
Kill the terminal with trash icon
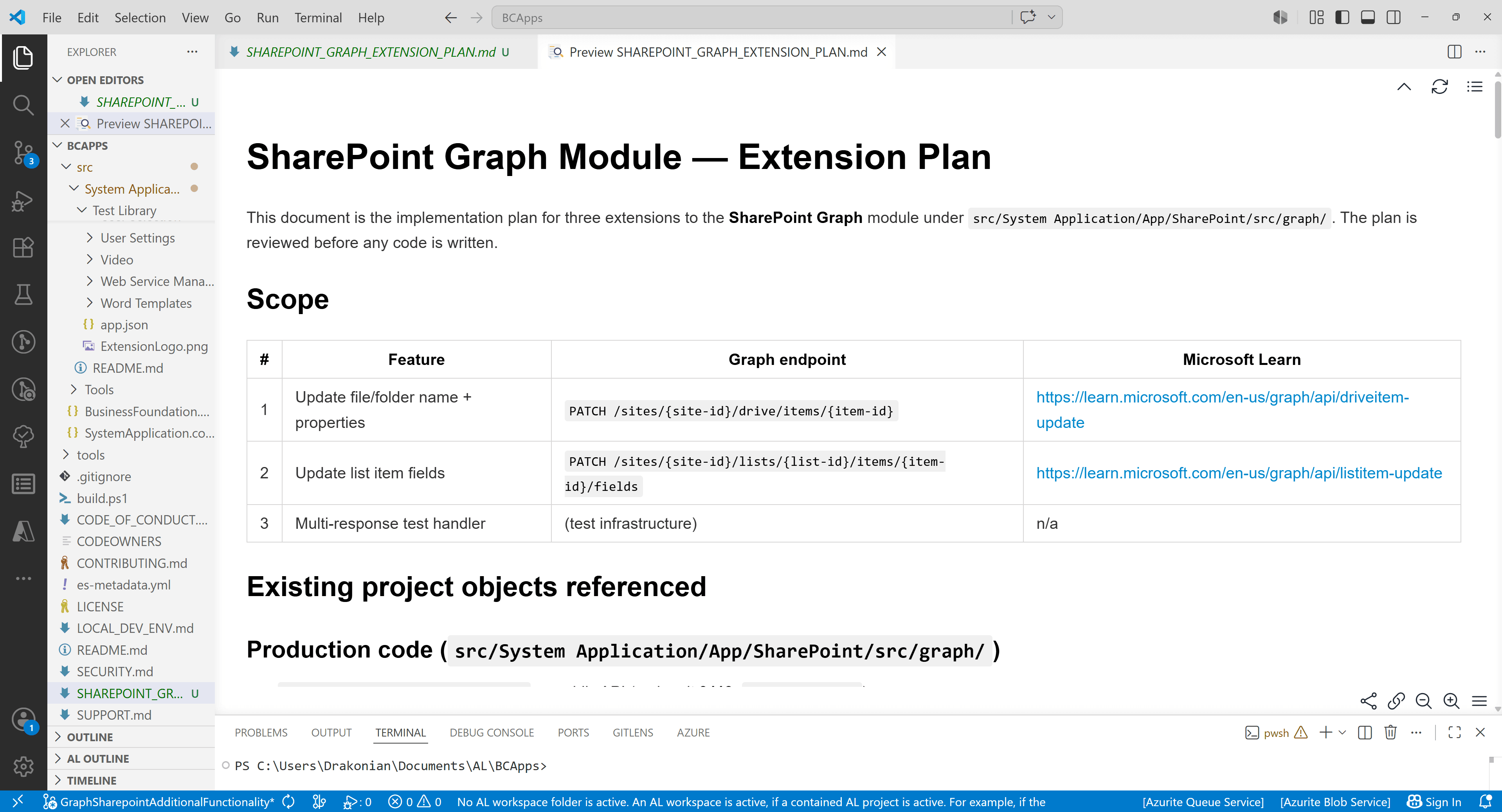[1390, 732]
